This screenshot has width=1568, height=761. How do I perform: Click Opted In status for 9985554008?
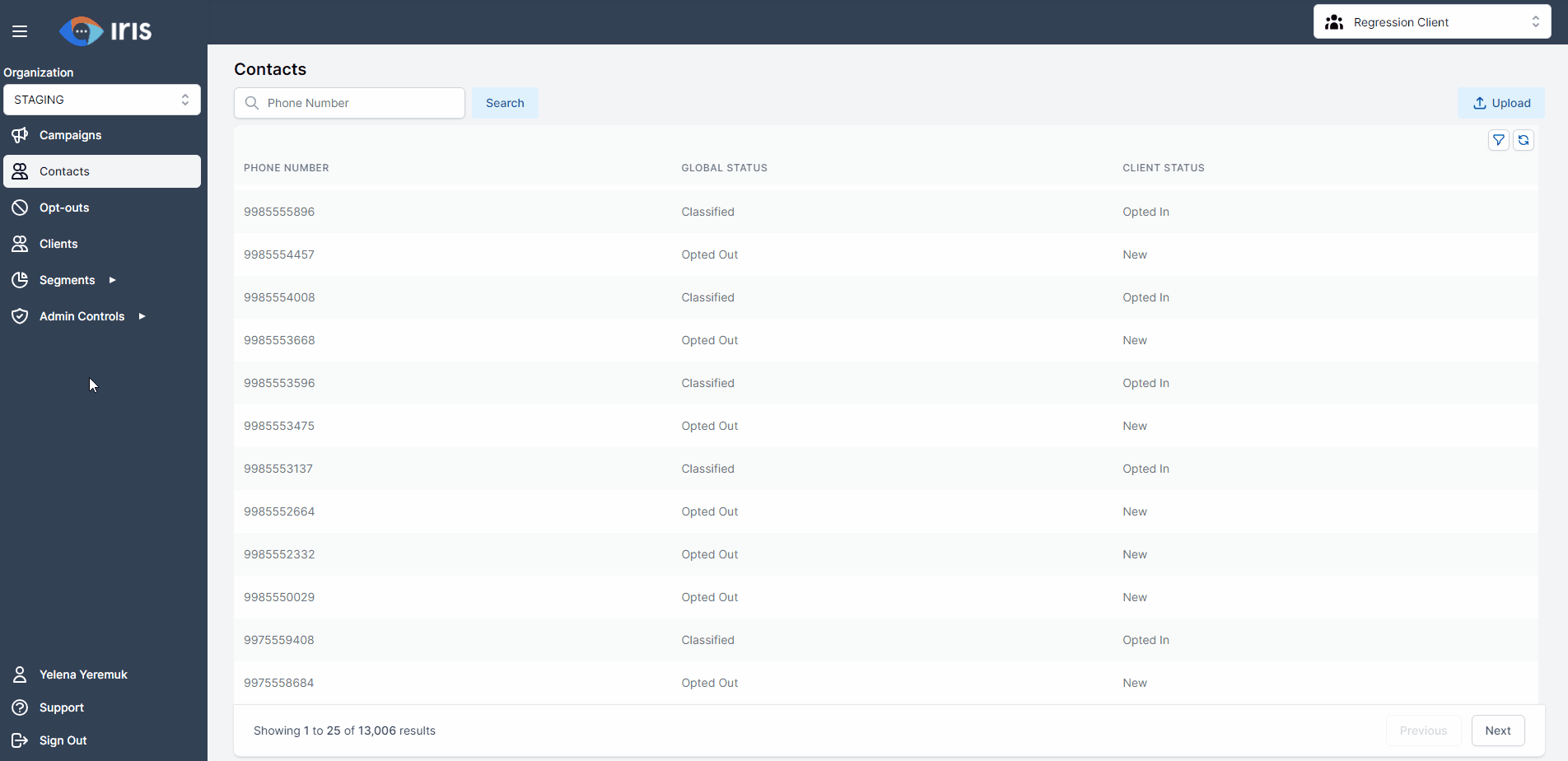1146,297
